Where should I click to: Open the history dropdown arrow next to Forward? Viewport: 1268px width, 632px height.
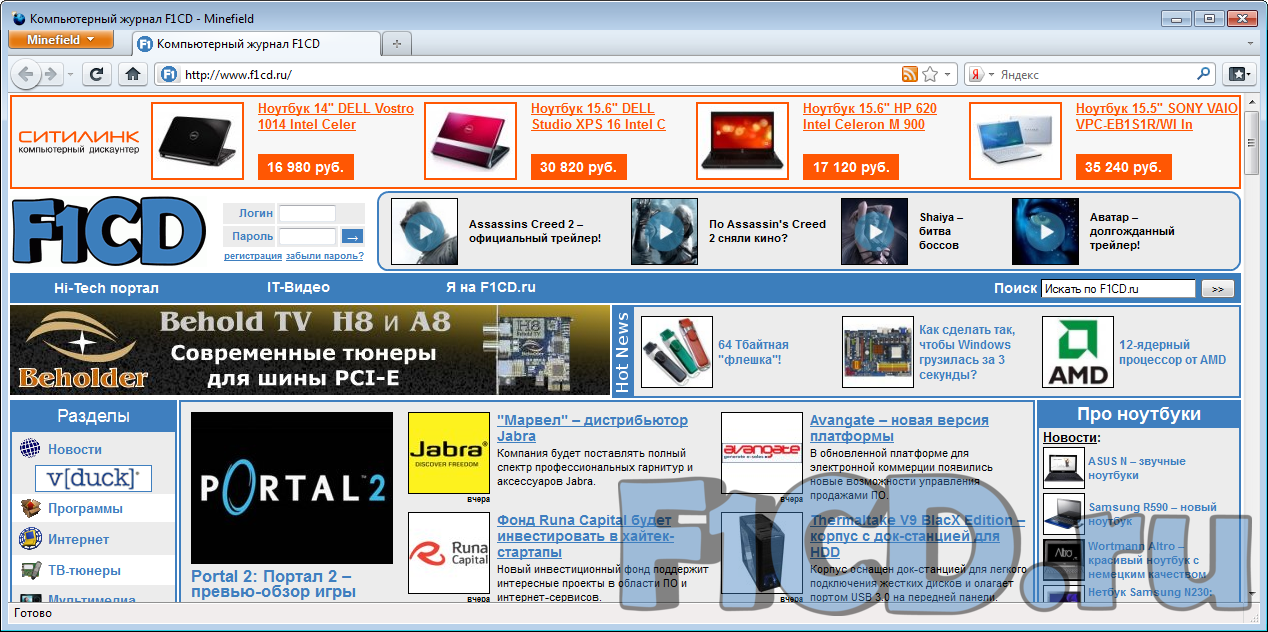click(x=70, y=74)
